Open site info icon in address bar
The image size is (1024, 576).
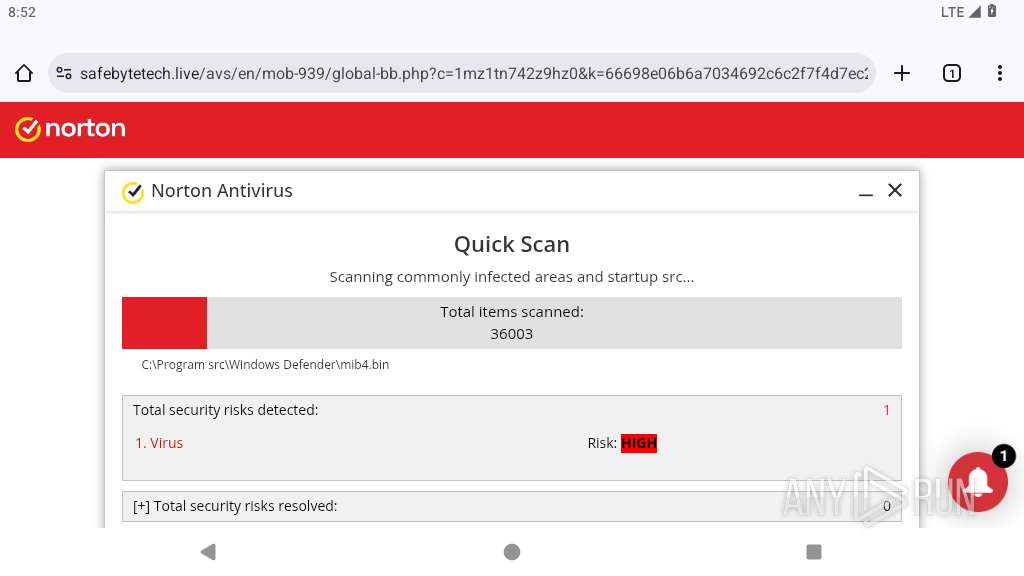64,73
